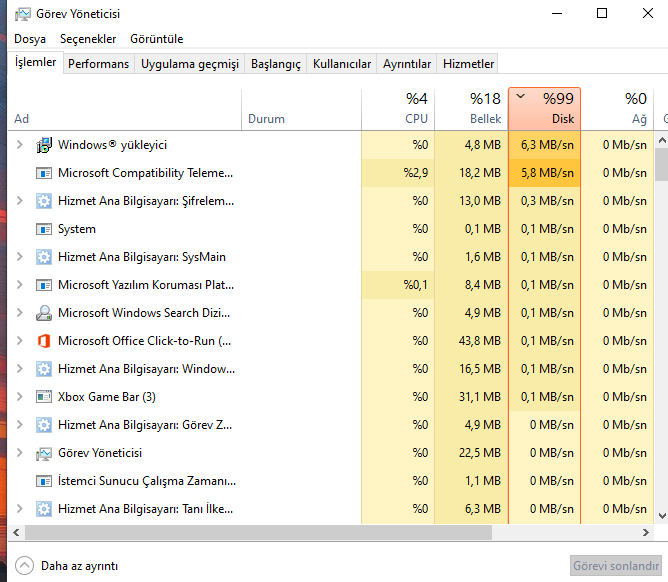Switch to the Performans tab
Image resolution: width=668 pixels, height=582 pixels.
point(98,64)
